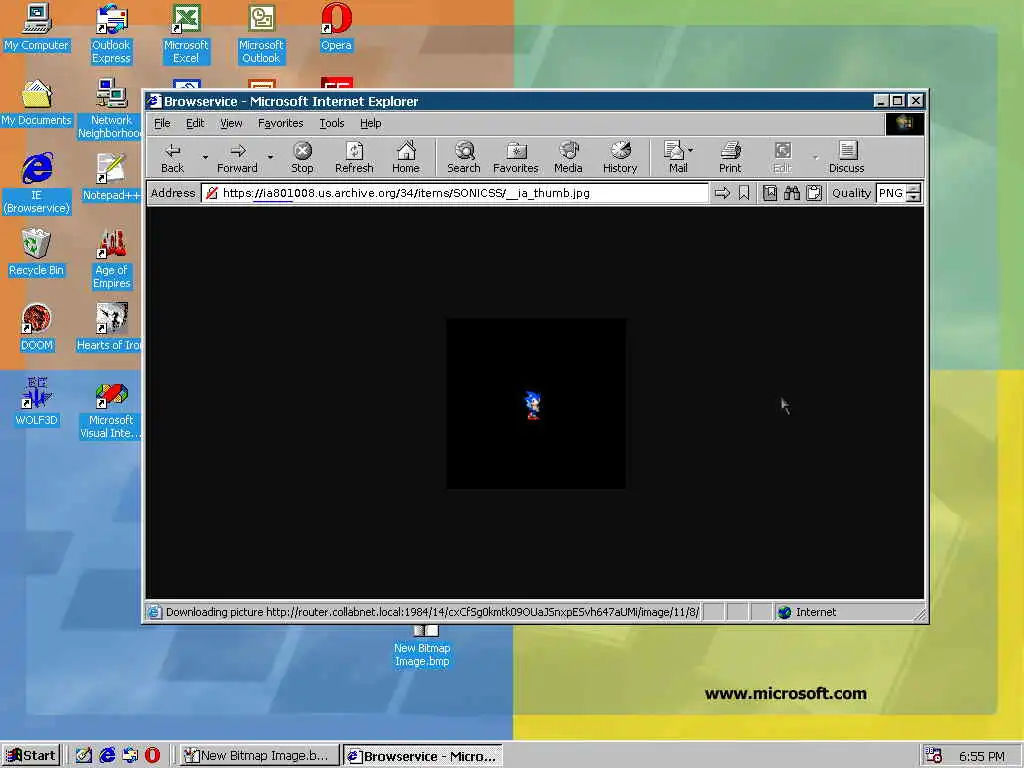Screen dimensions: 1024x768
Task: Open the Tools menu
Action: click(x=332, y=123)
